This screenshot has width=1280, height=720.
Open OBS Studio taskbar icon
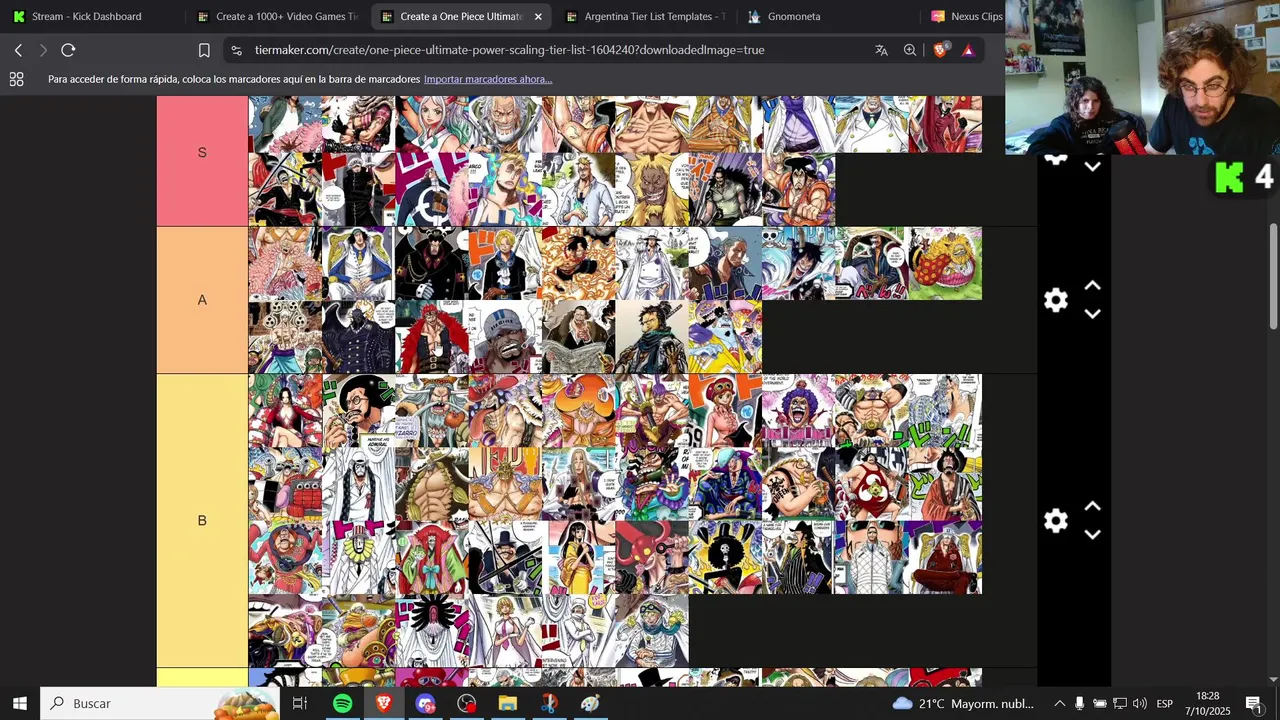466,703
